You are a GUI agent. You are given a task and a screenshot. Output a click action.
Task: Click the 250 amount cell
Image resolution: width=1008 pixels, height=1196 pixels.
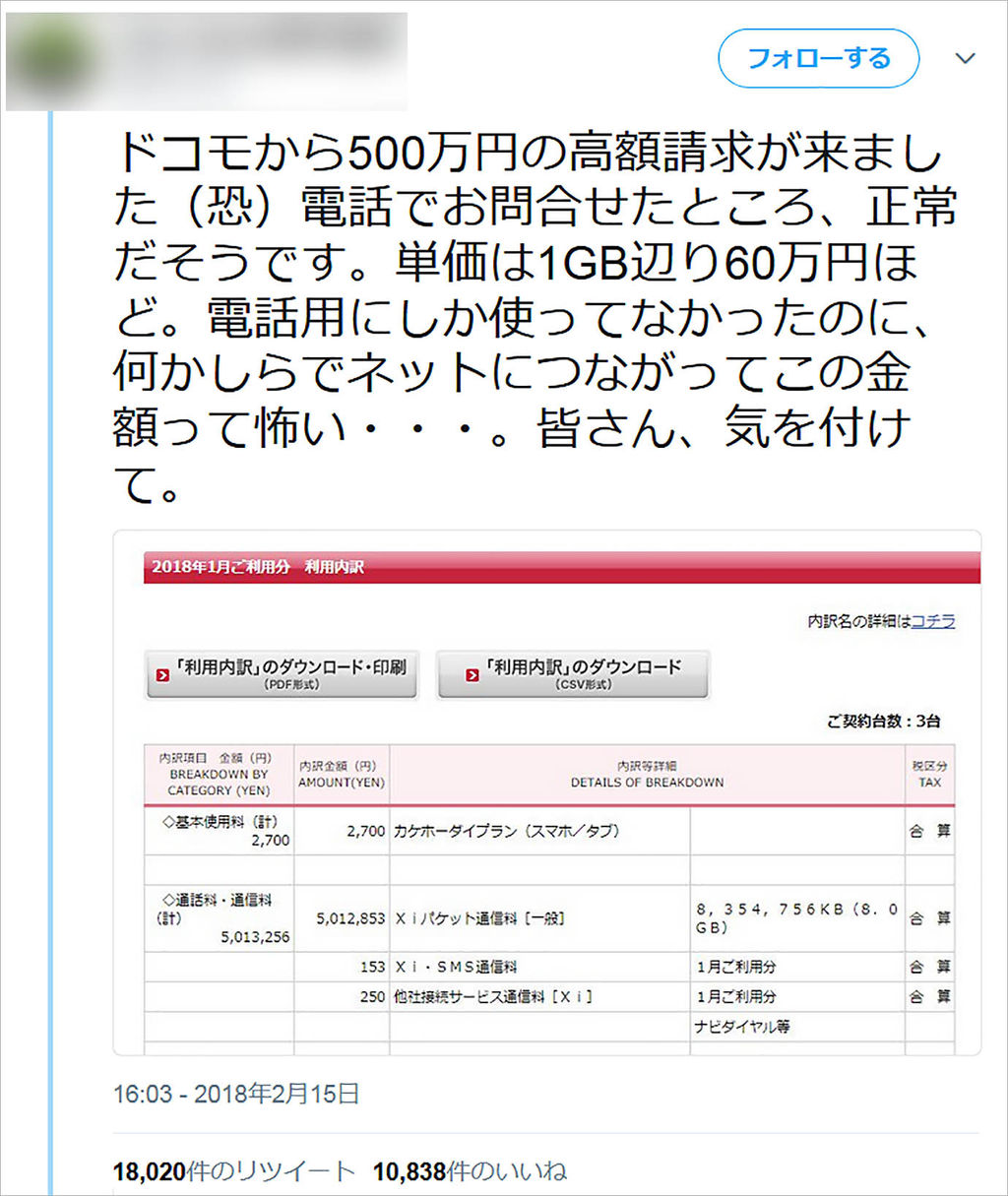coord(342,996)
